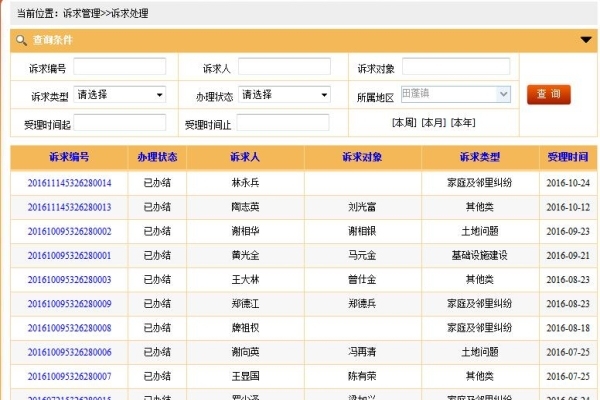The width and height of the screenshot is (600, 400).
Task: Open record 201611145326280014
Action: [x=69, y=183]
